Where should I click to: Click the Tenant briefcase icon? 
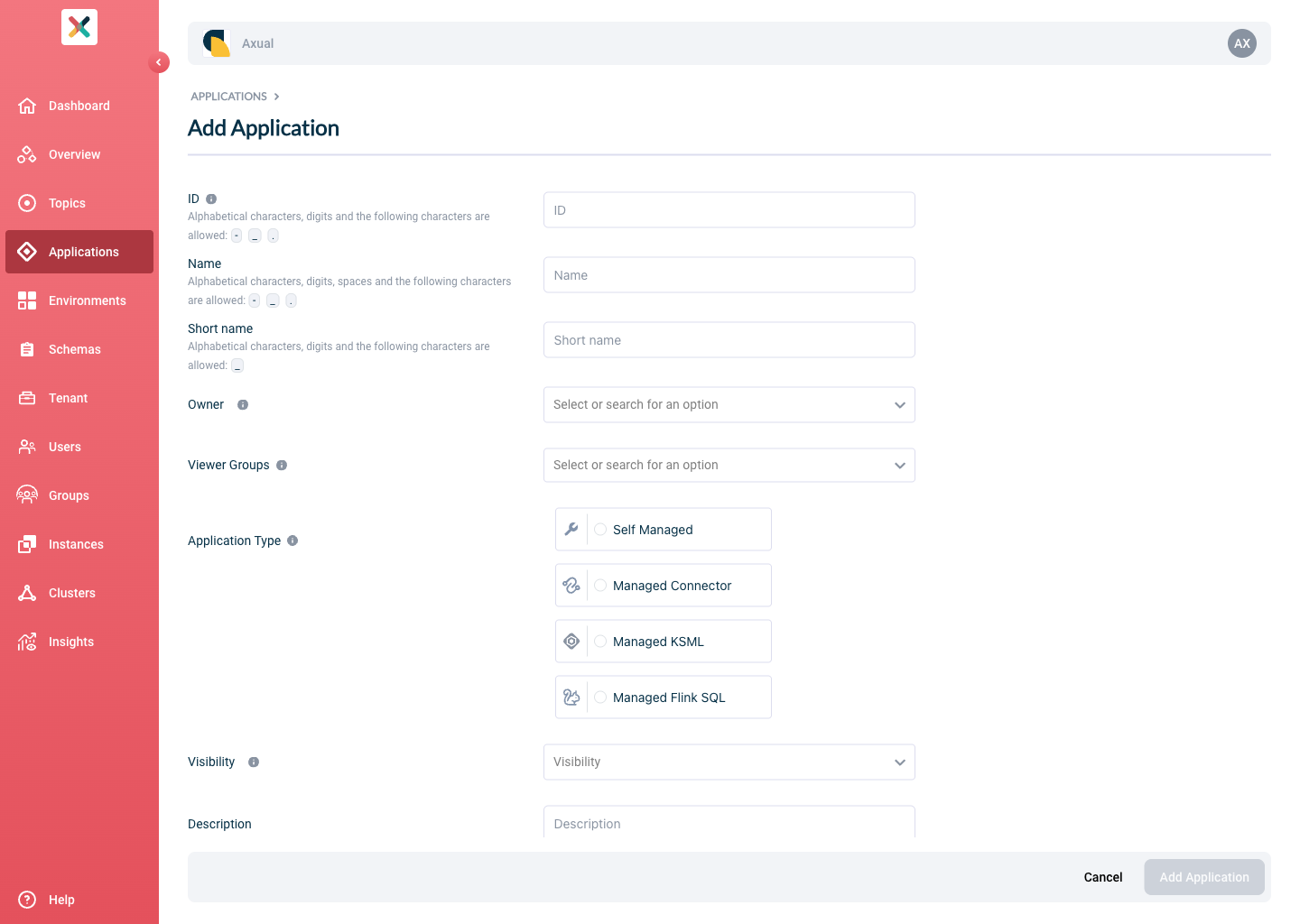point(27,398)
